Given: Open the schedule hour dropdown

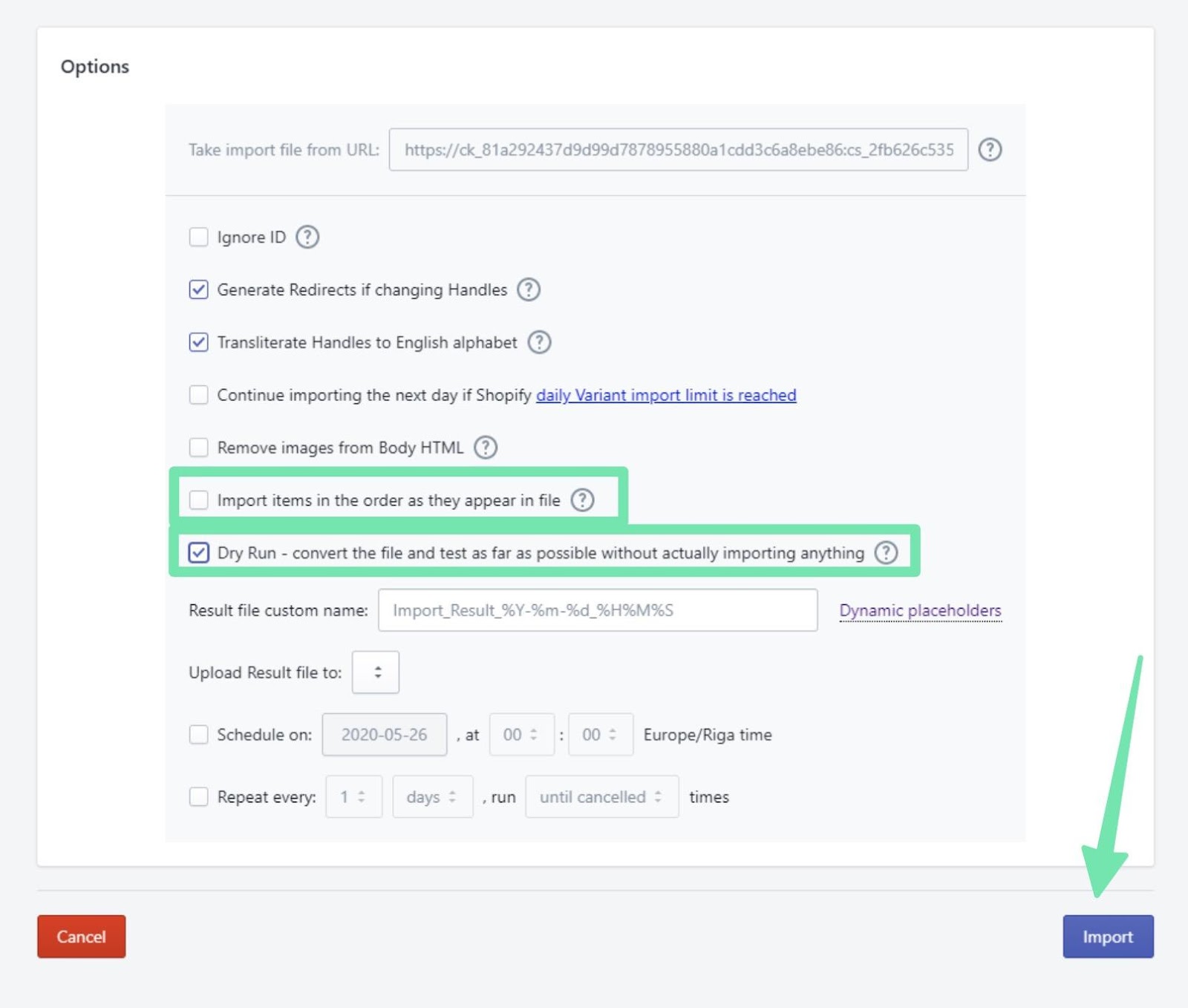Looking at the screenshot, I should pyautogui.click(x=521, y=735).
